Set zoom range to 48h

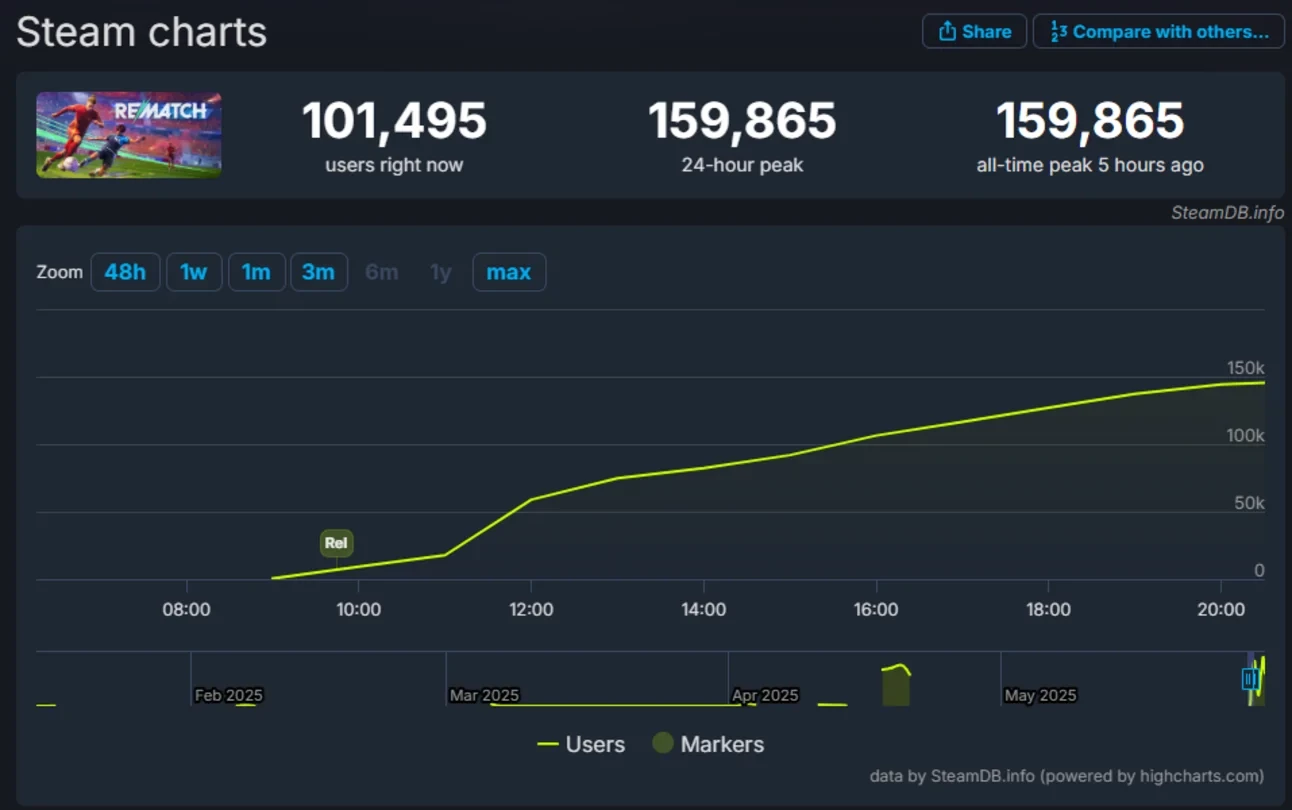click(125, 272)
